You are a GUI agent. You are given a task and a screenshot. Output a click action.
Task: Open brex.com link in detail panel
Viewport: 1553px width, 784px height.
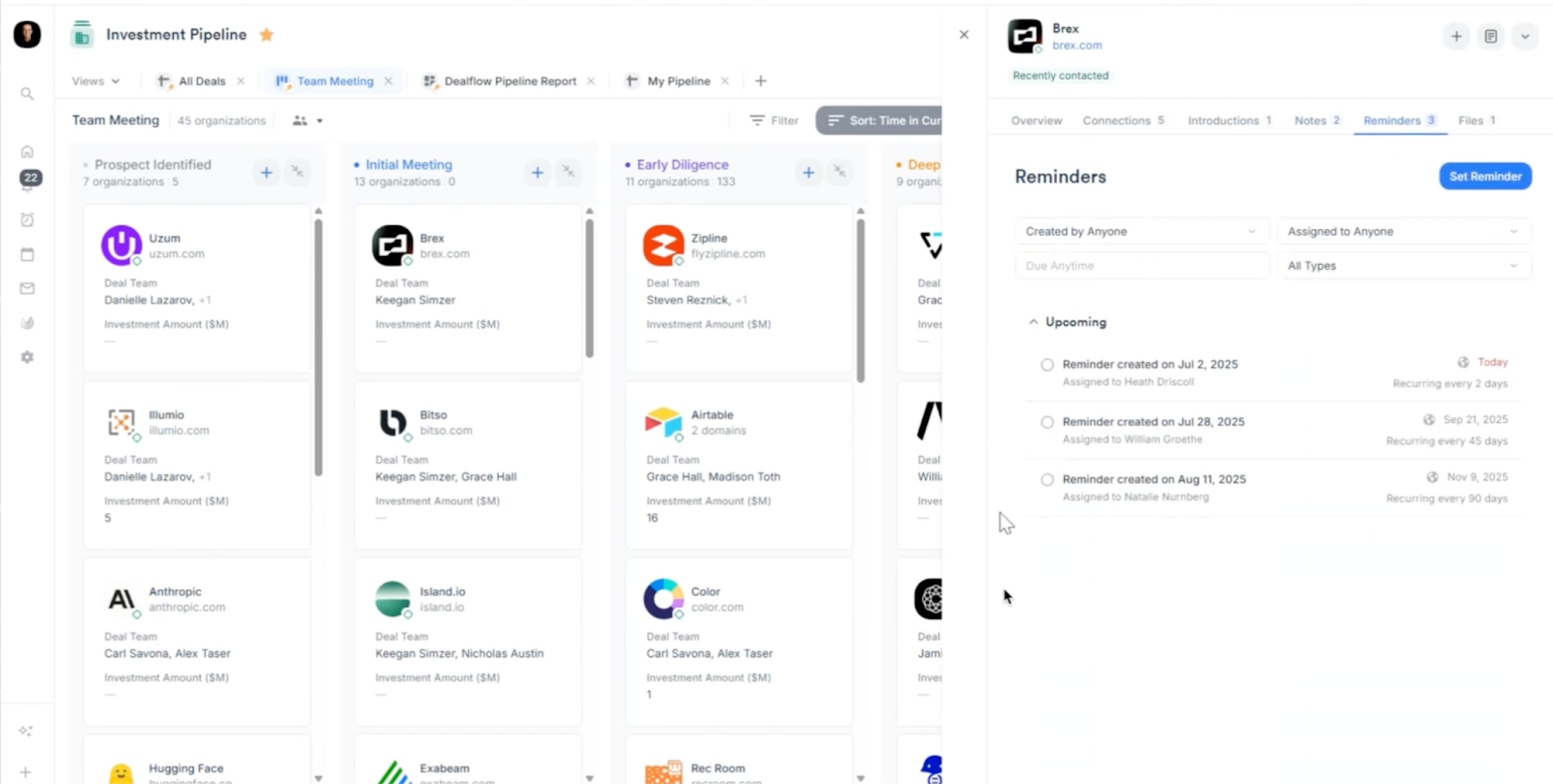(1076, 46)
